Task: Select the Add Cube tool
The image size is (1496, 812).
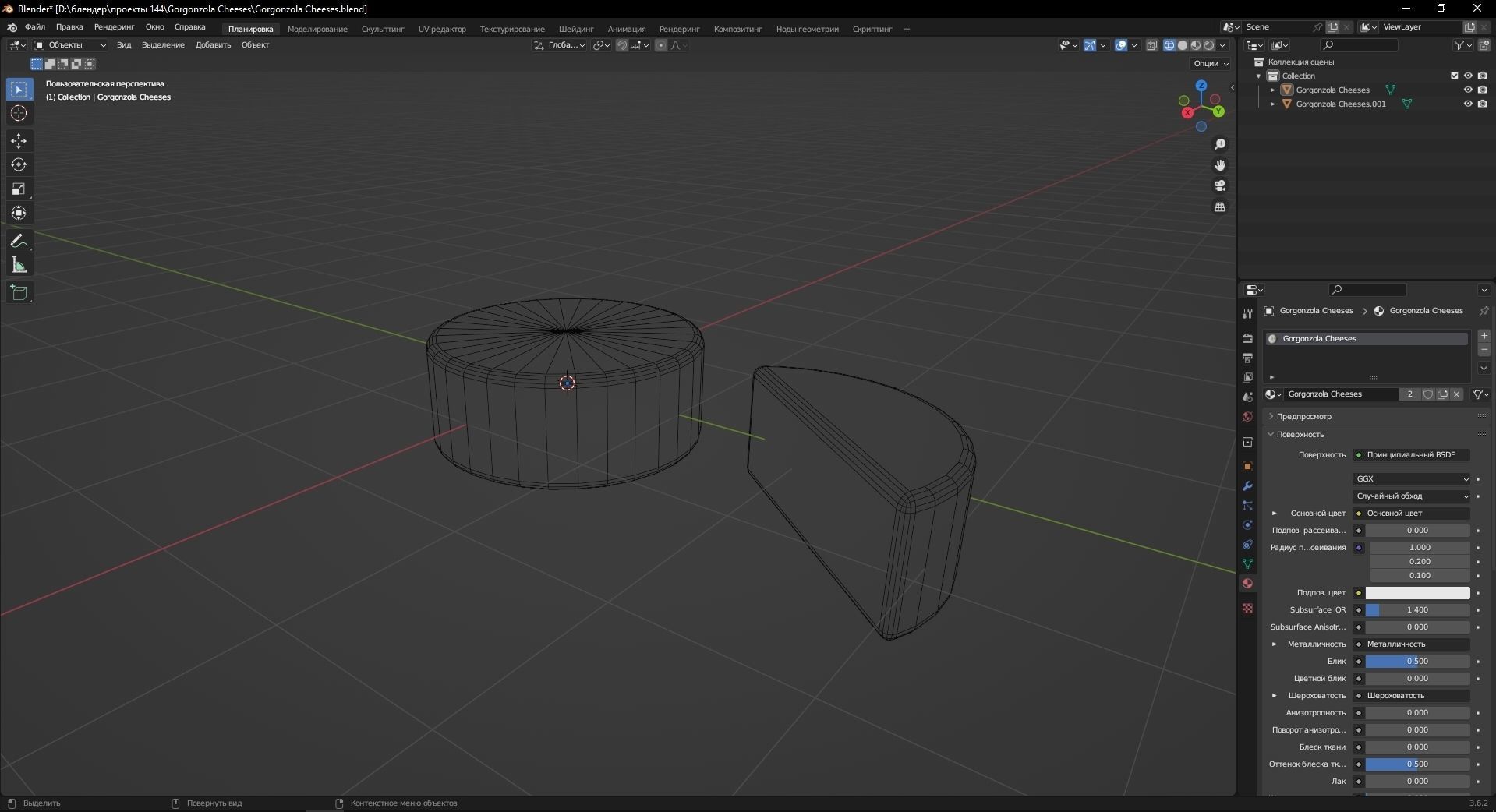Action: tap(19, 293)
